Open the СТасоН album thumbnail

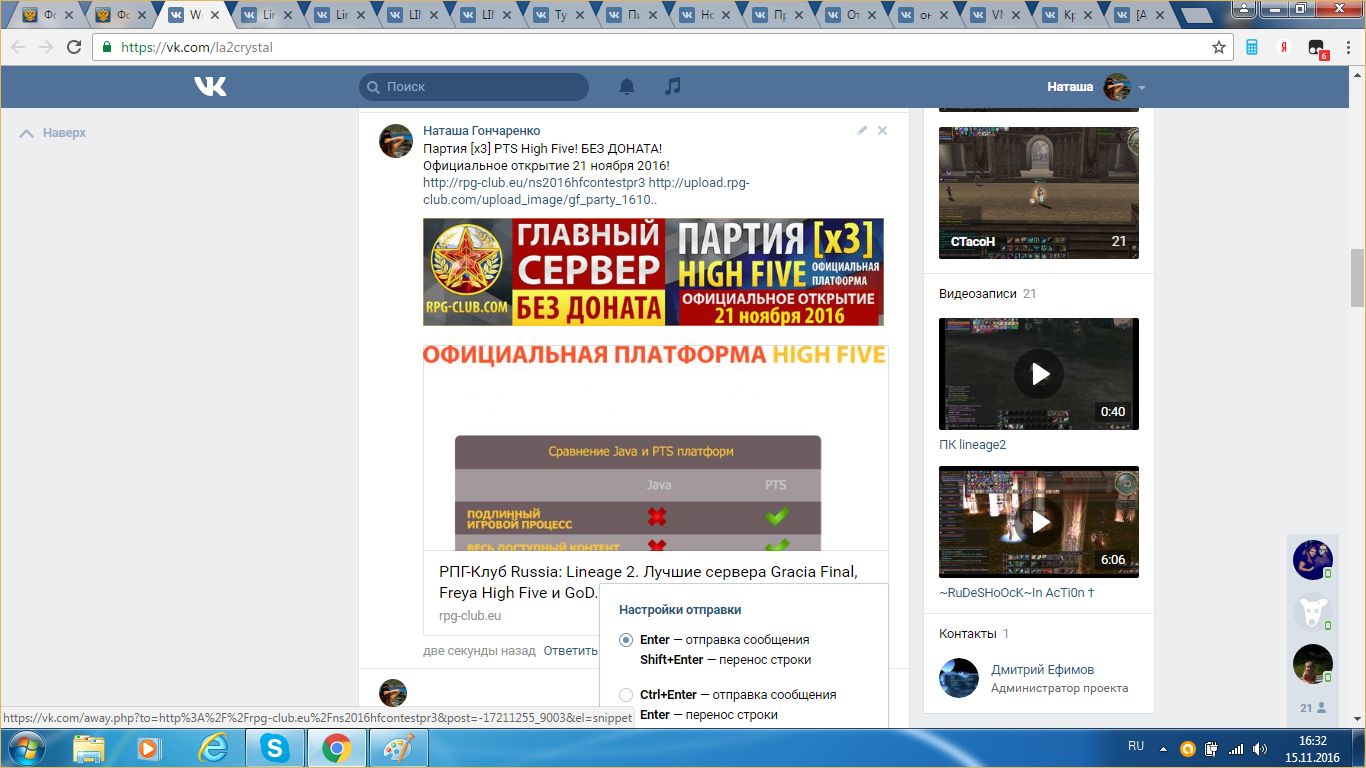tap(1039, 193)
